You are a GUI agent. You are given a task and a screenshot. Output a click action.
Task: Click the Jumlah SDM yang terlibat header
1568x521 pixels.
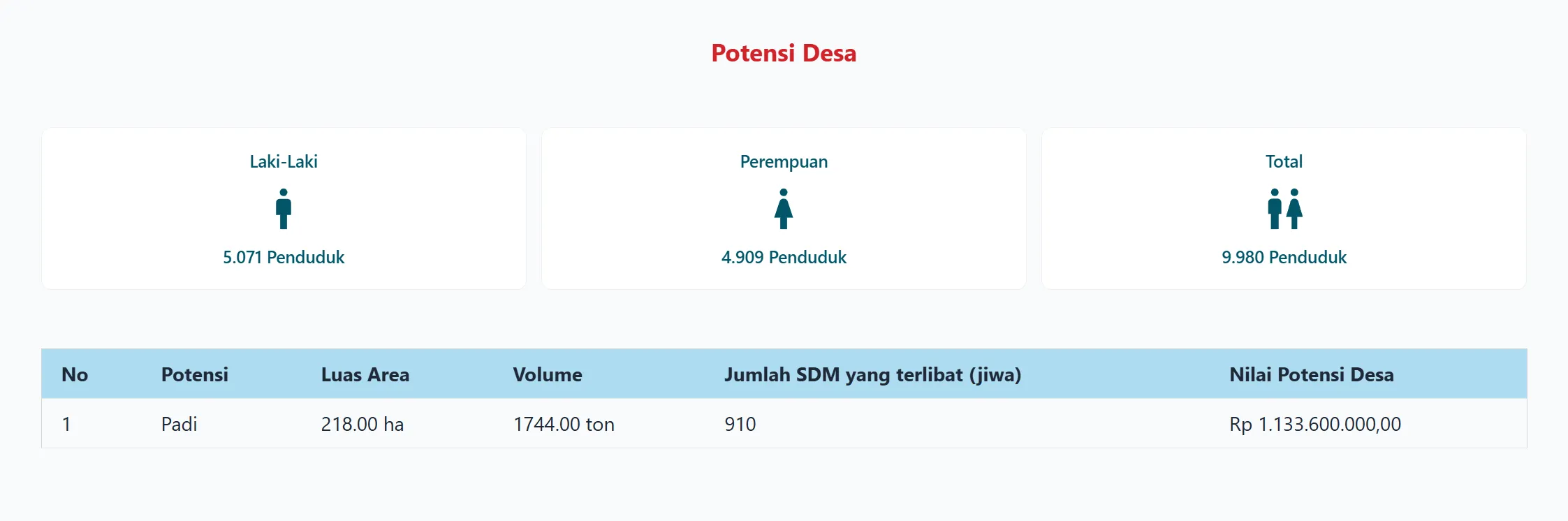point(872,374)
